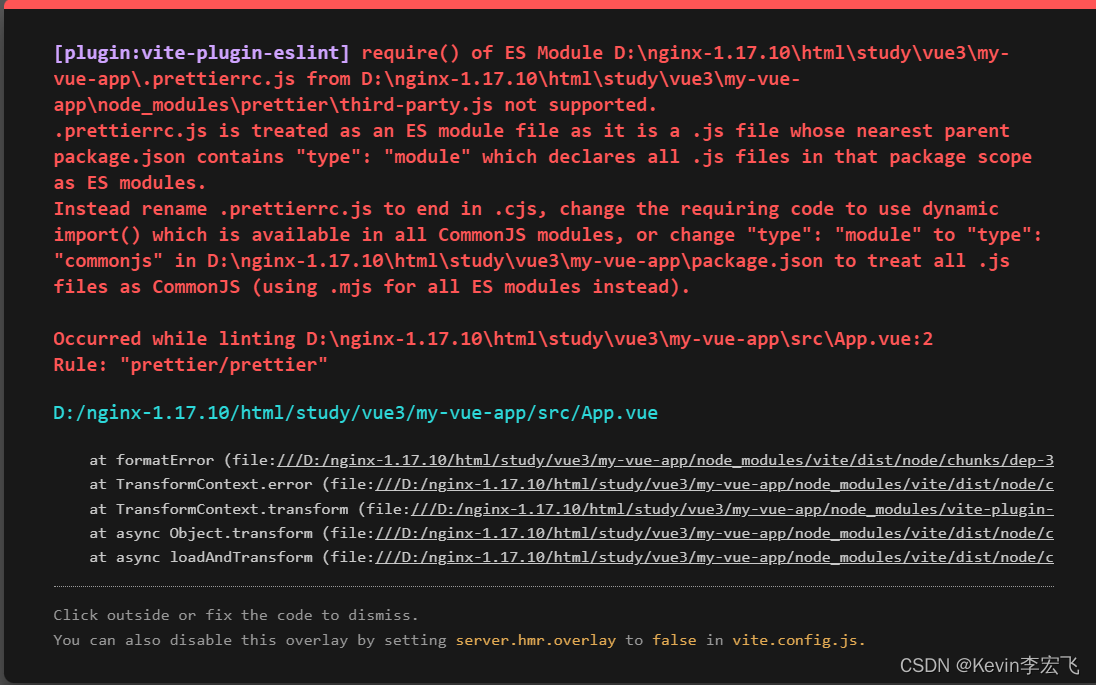This screenshot has width=1096, height=685.
Task: Click the dotted separator above the tip
Action: coord(553,587)
